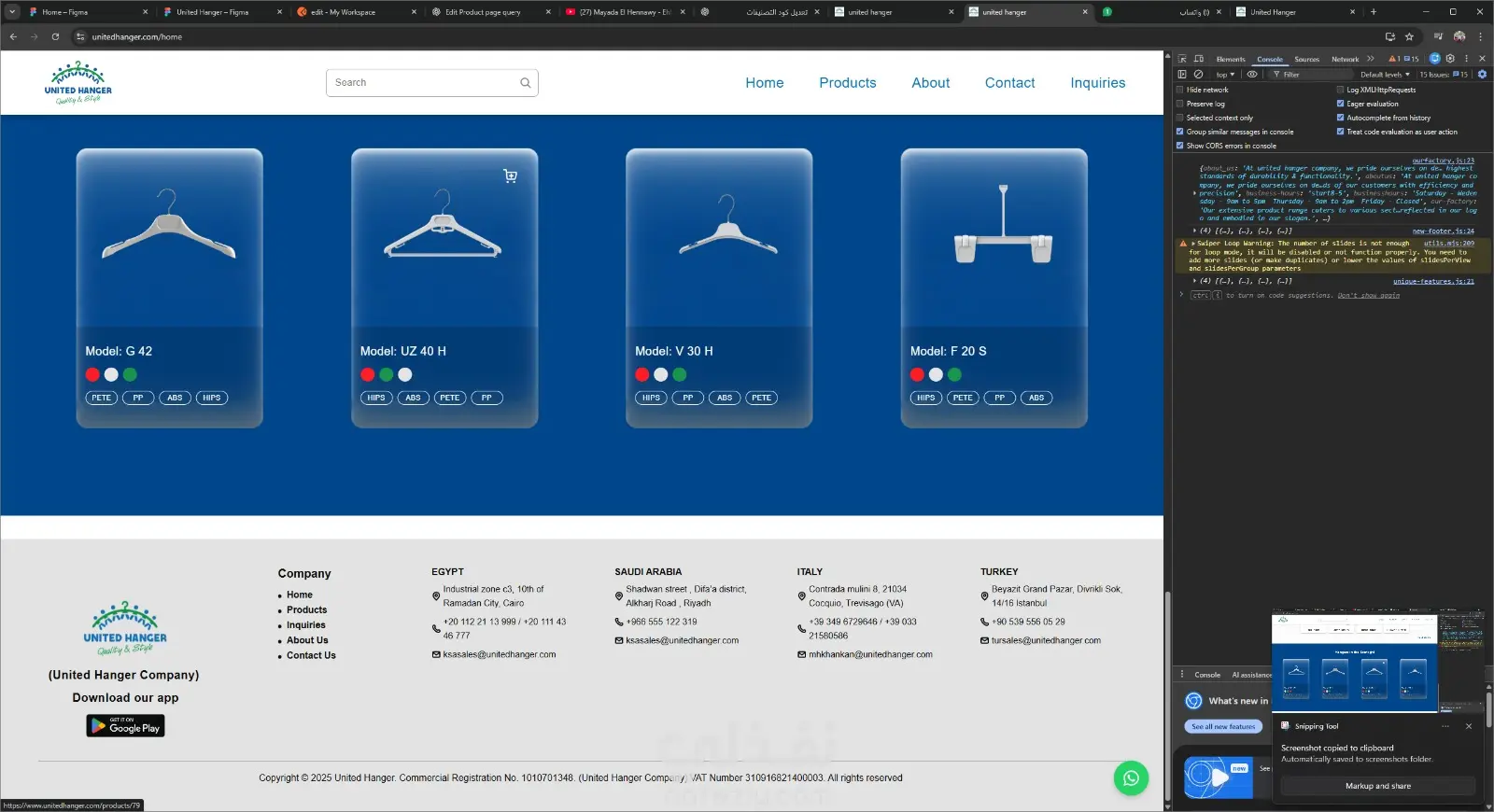Select the red color dot on Model G 42

pyautogui.click(x=92, y=374)
